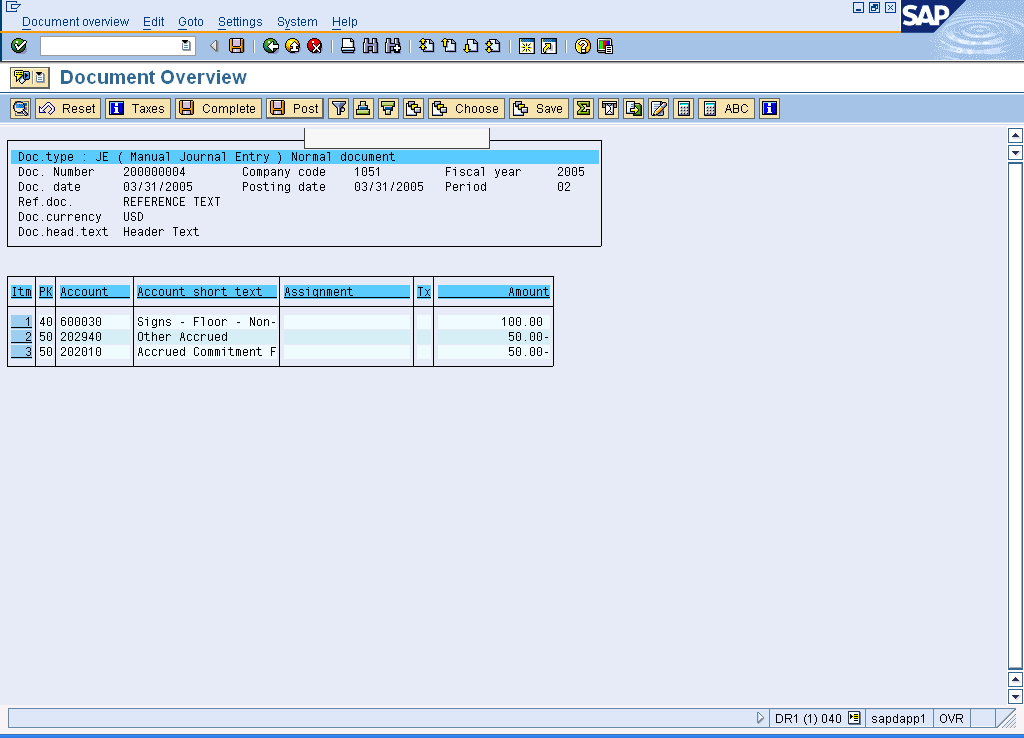
Task: Open the Settings menu
Action: (240, 22)
